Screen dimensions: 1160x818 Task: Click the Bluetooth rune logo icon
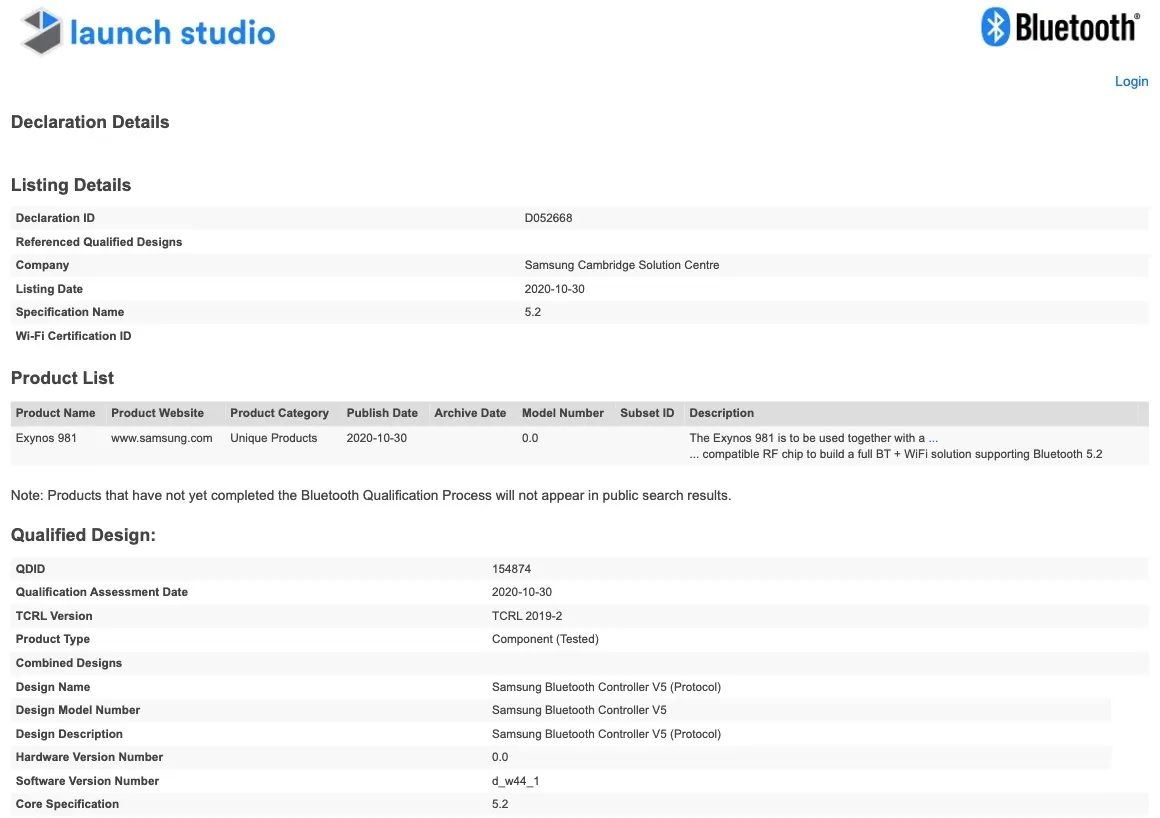(995, 27)
